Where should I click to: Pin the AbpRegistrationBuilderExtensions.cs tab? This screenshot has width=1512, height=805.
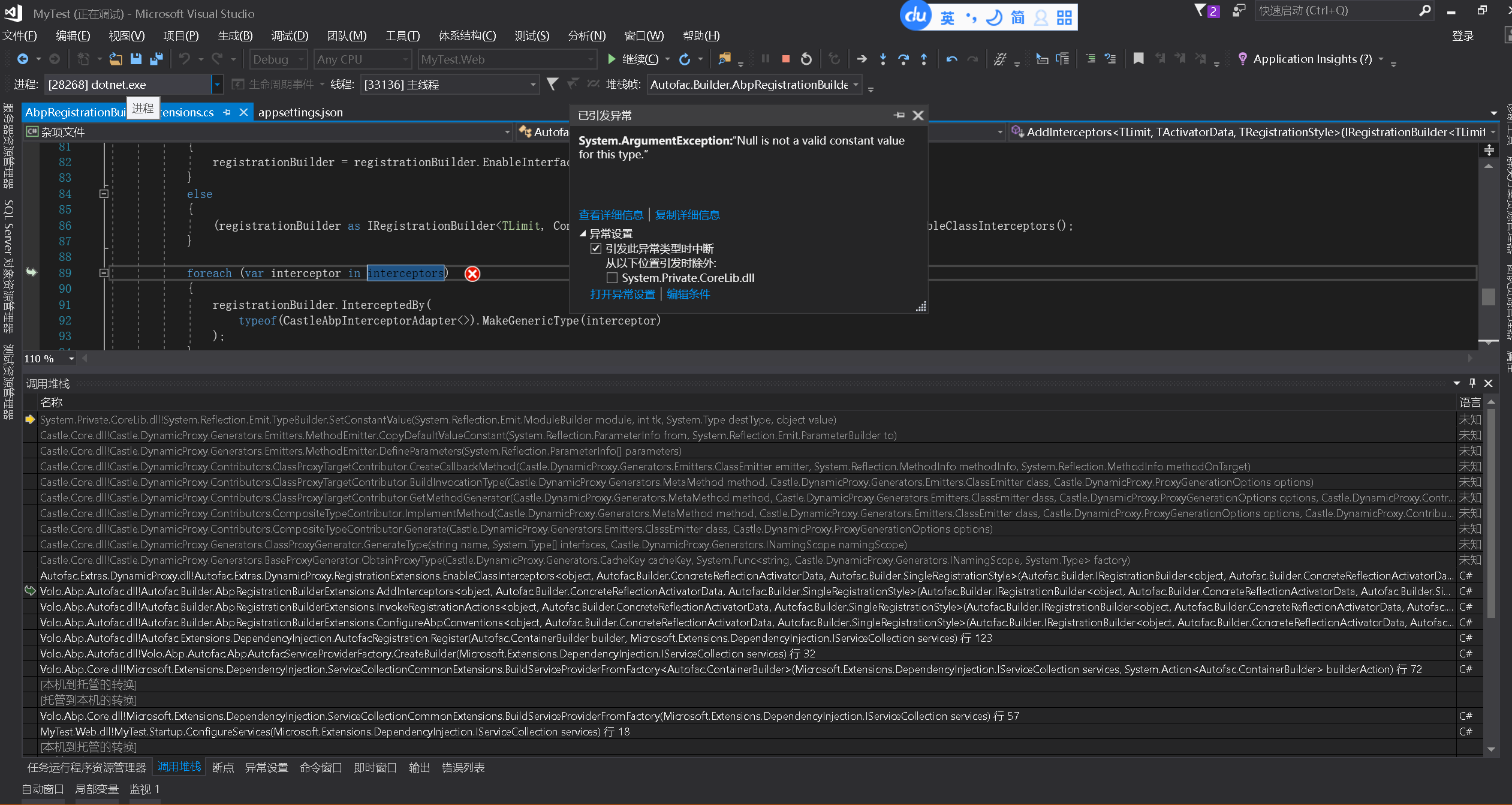click(227, 112)
